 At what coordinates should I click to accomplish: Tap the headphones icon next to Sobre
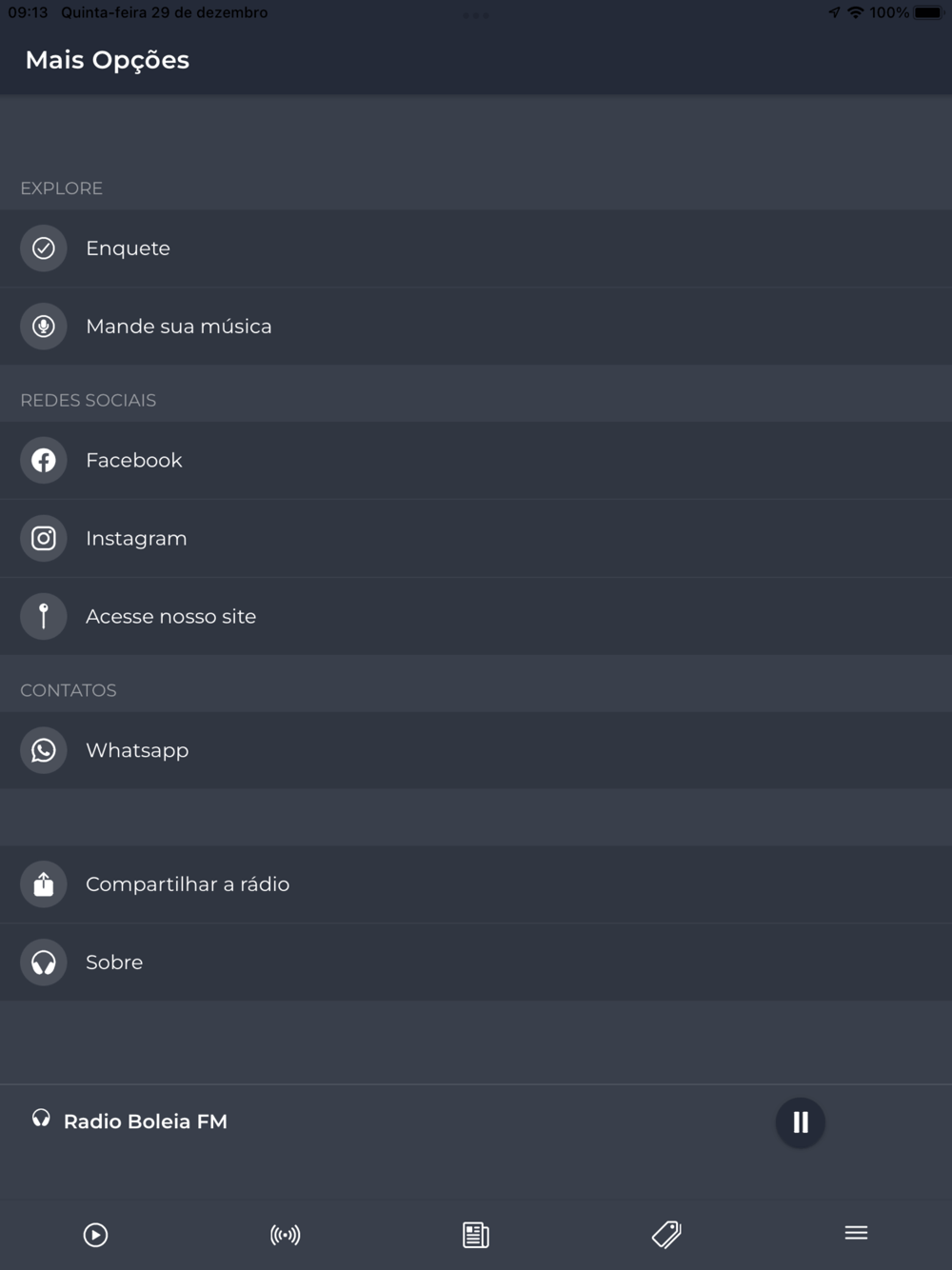(x=44, y=962)
